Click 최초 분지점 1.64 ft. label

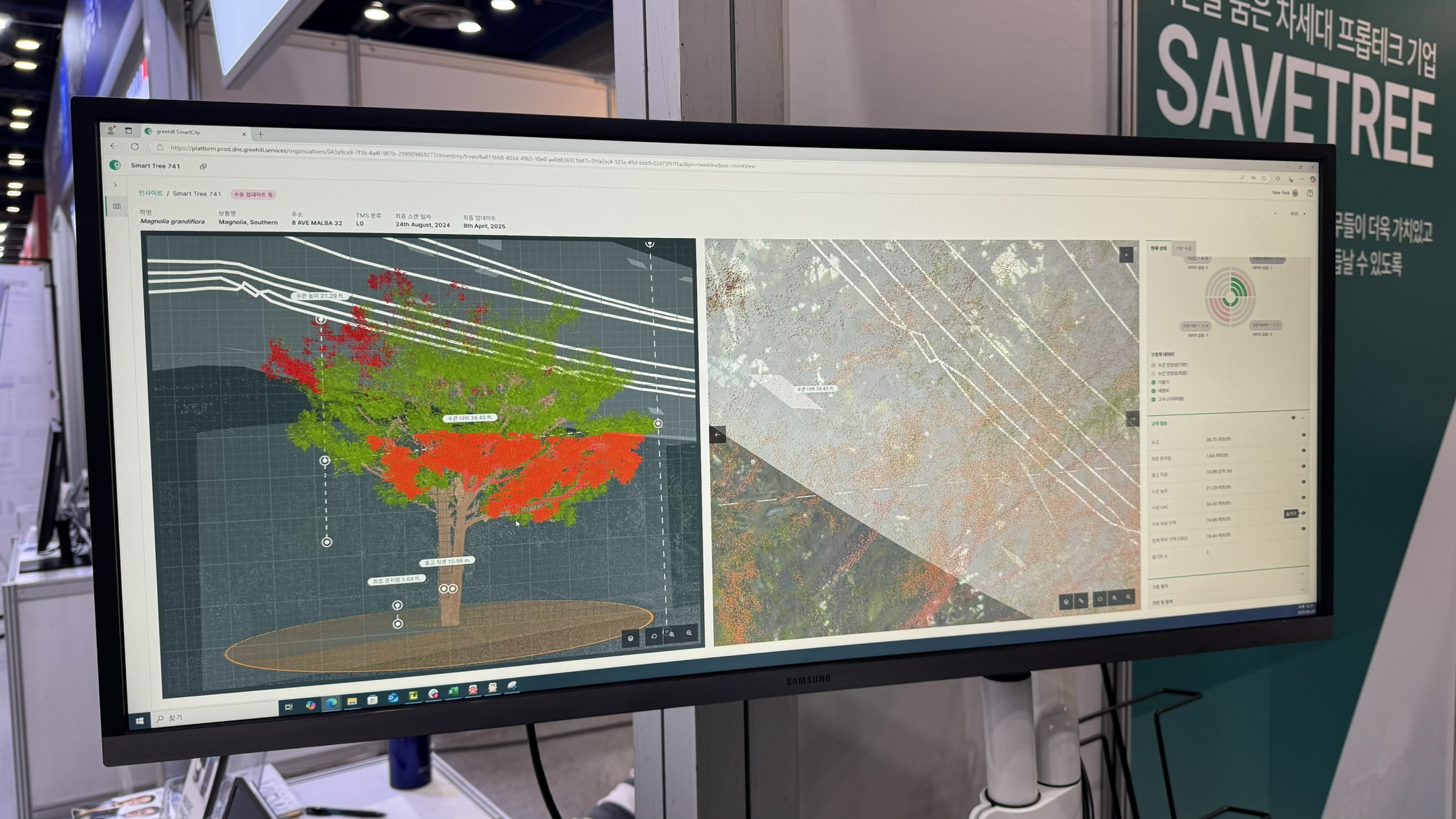[x=396, y=580]
